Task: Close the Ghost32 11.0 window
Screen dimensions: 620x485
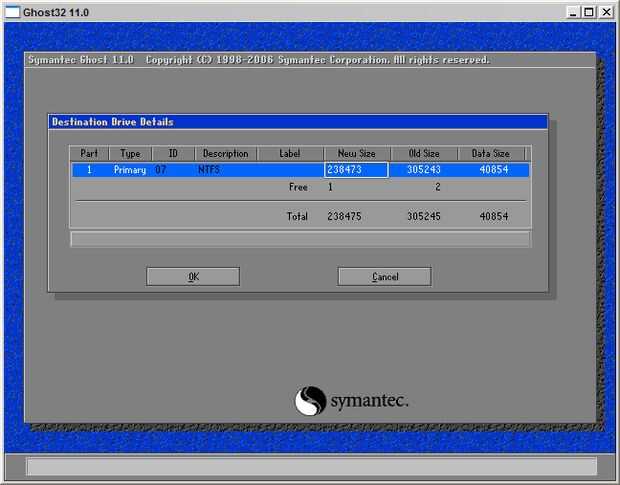Action: (606, 12)
